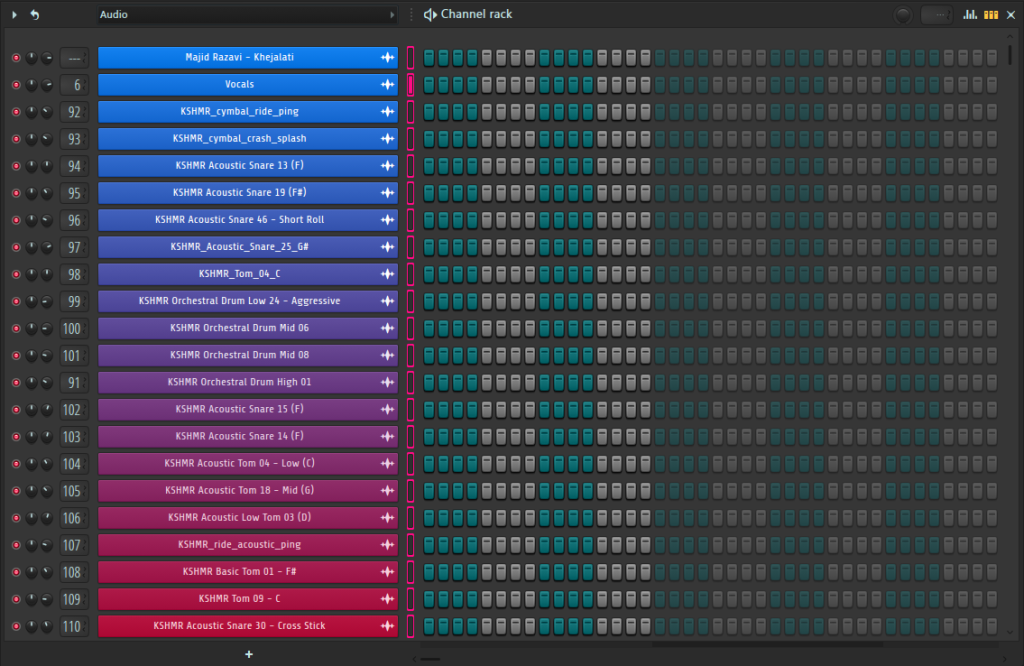
Task: Click the KSHMR Acoustic Low Tom 03 (D) channel
Action: pos(239,518)
